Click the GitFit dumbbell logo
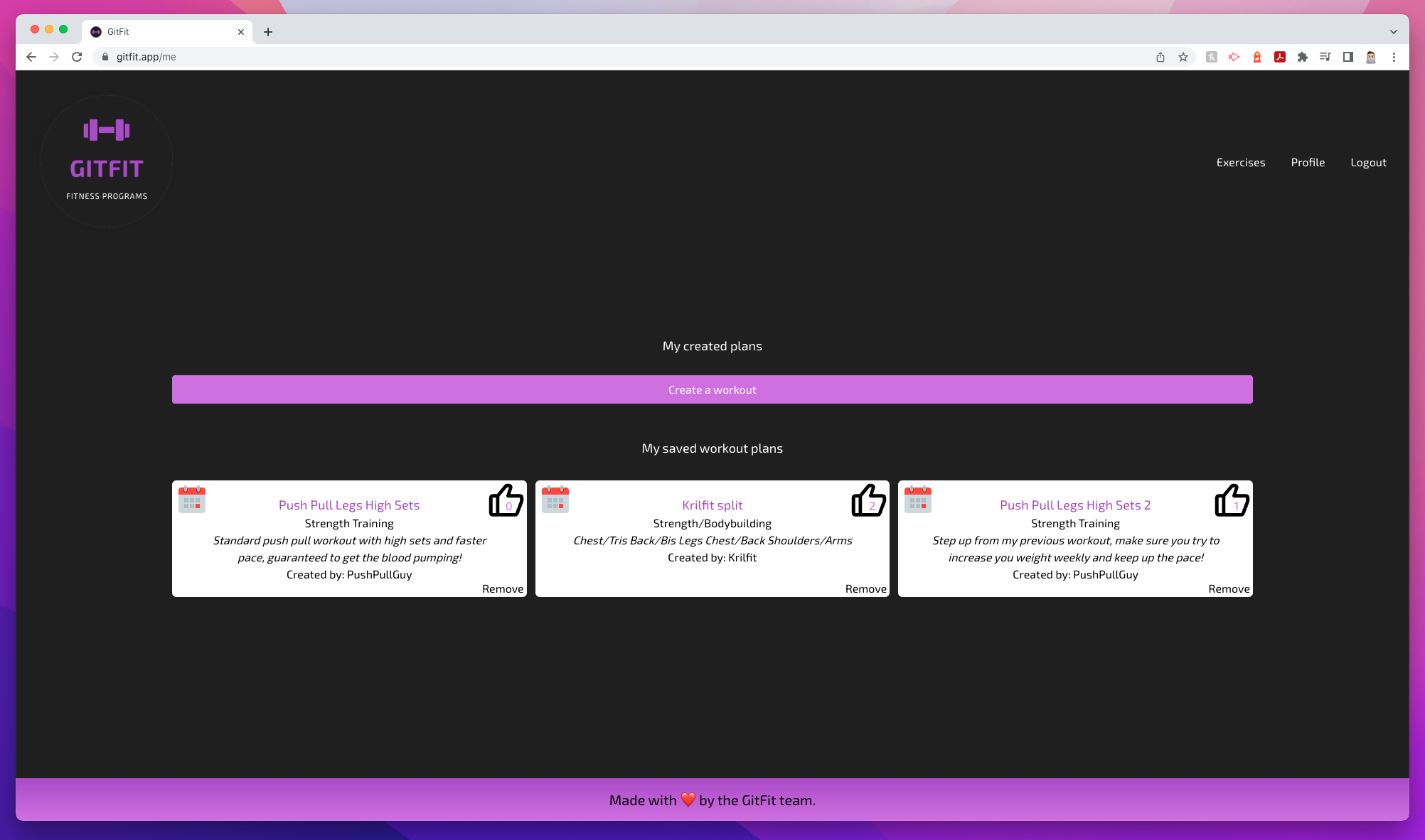This screenshot has height=840, width=1425. (x=107, y=161)
